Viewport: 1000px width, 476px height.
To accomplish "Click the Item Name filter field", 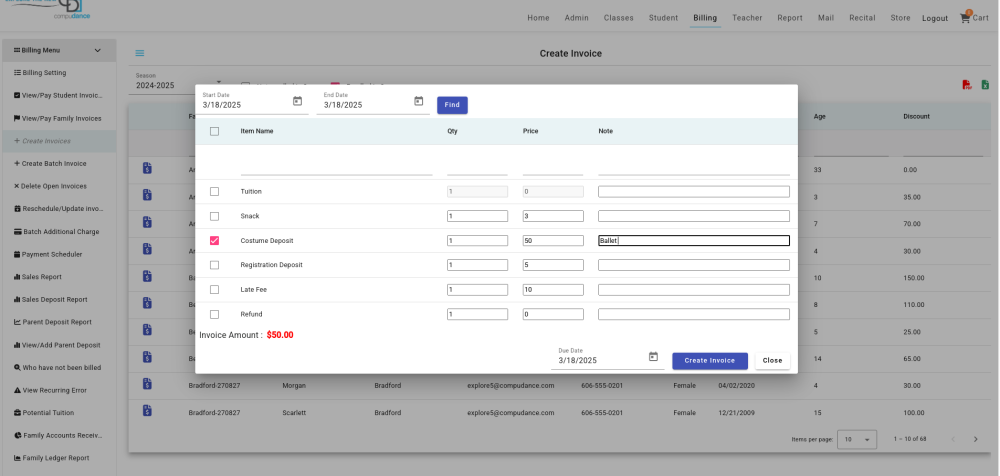I will click(x=336, y=168).
